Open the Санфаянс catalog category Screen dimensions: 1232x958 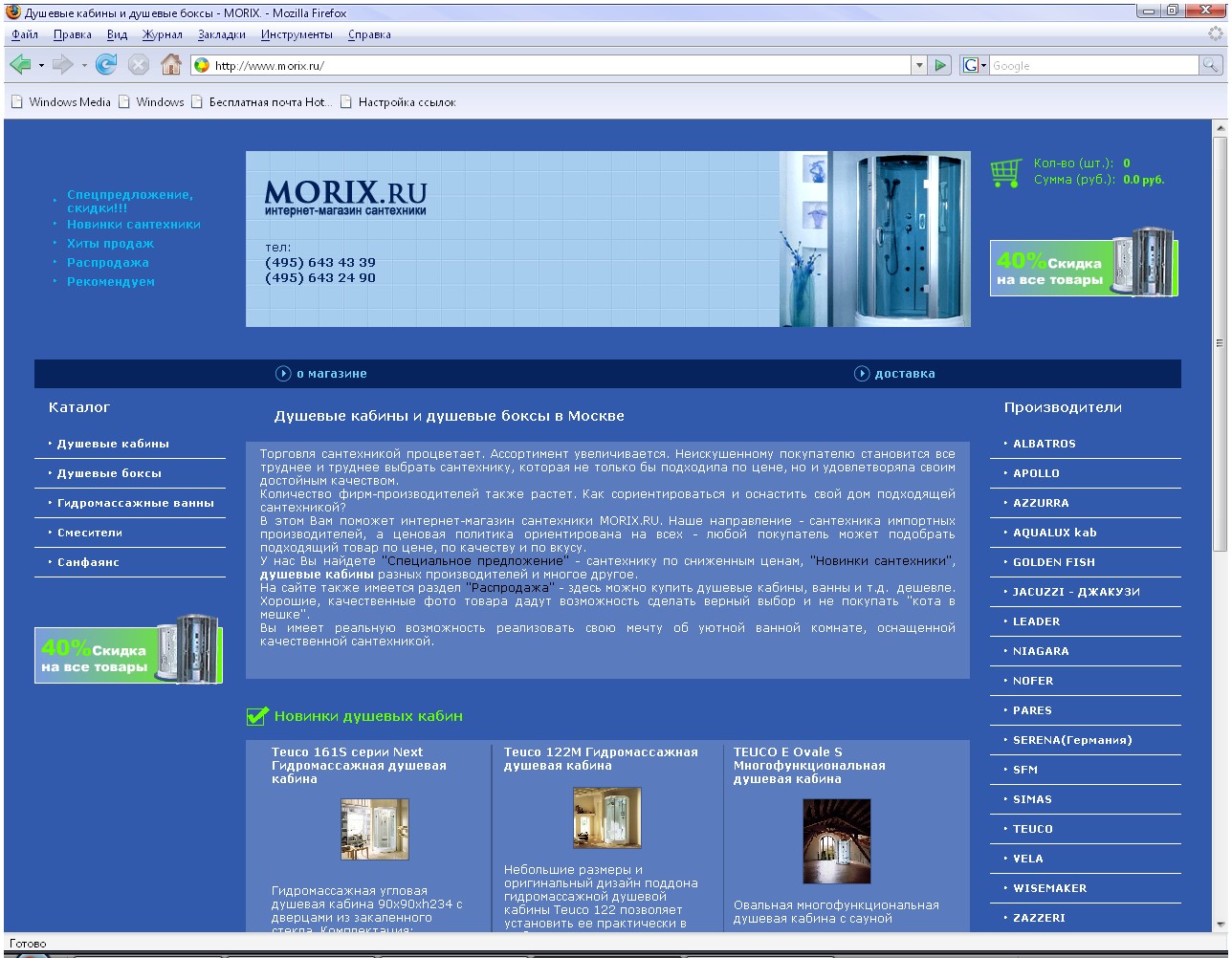[88, 562]
